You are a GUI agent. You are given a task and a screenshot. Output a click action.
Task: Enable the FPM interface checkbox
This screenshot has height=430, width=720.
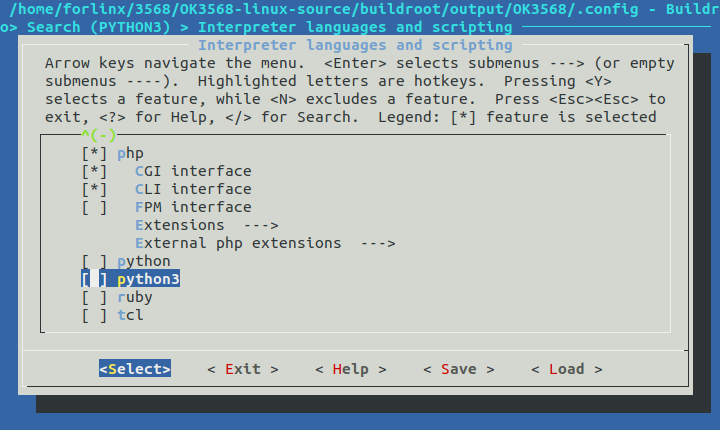point(95,207)
